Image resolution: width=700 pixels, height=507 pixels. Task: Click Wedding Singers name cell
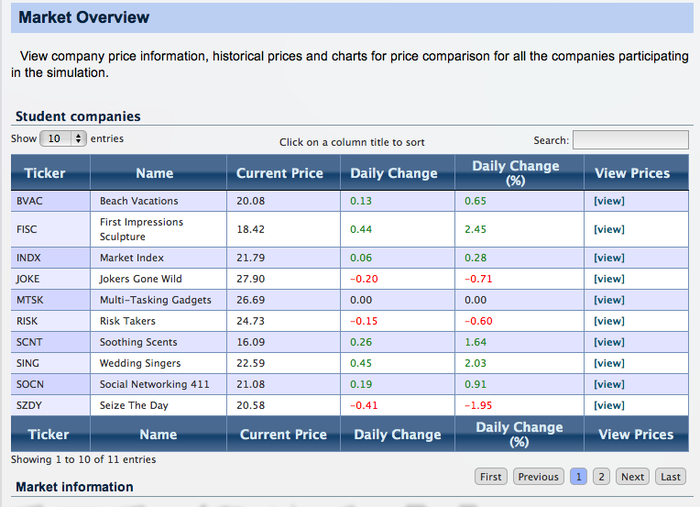(158, 363)
